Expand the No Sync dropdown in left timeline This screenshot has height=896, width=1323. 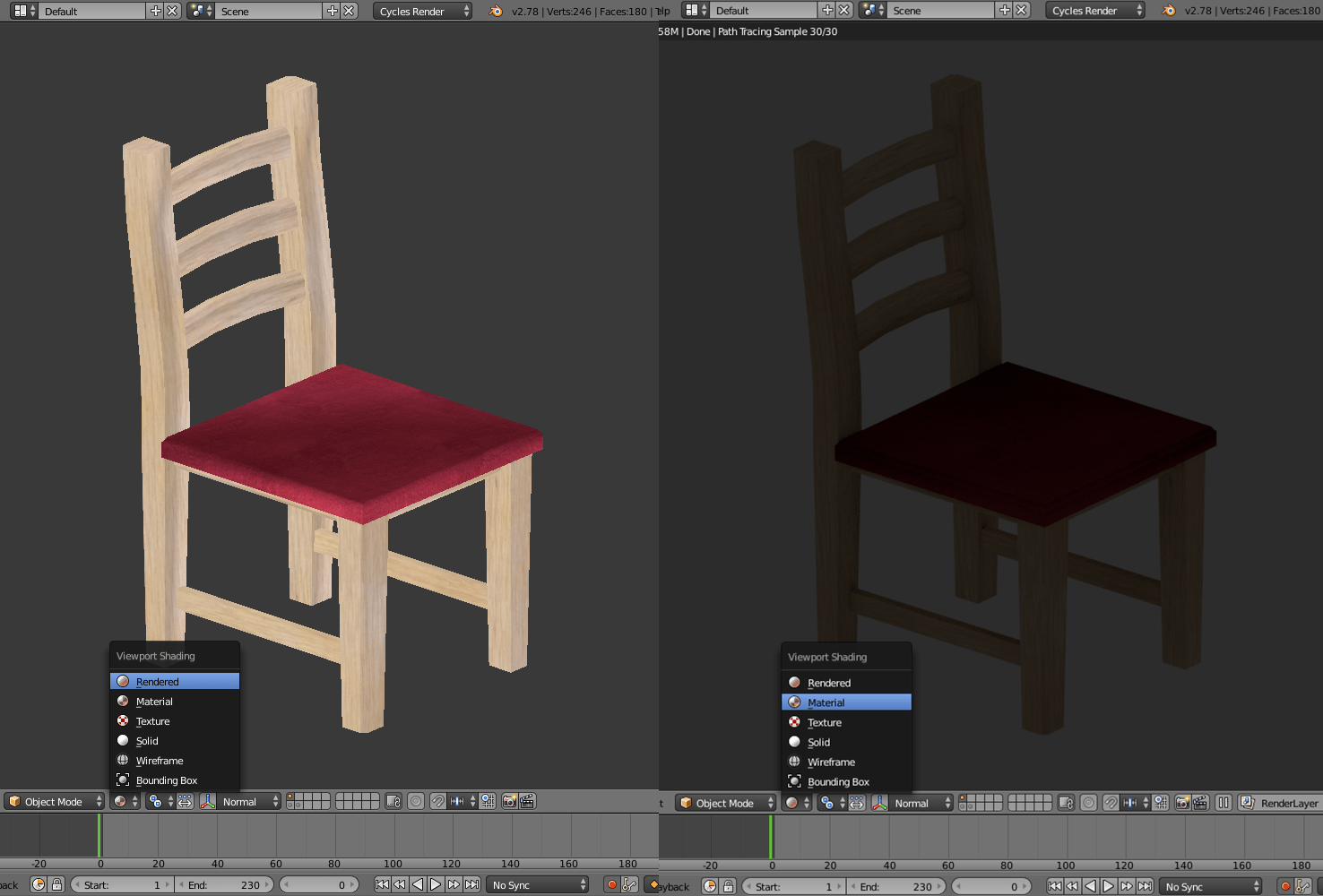click(538, 885)
